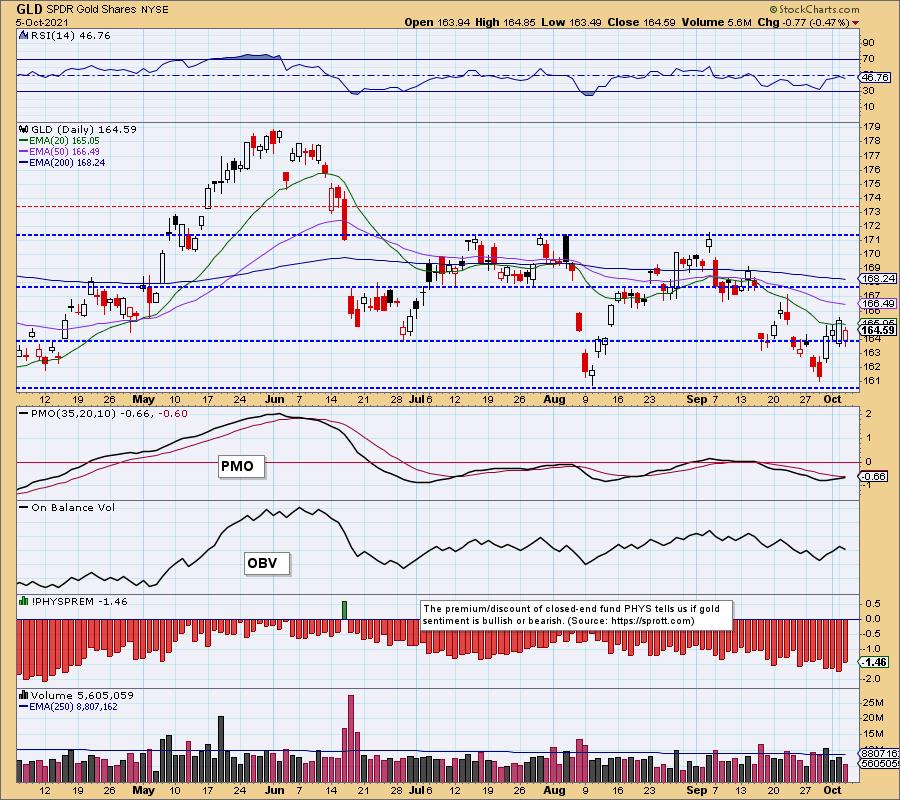Click the Close 164.59 header value
This screenshot has height=800, width=900.
[642, 22]
